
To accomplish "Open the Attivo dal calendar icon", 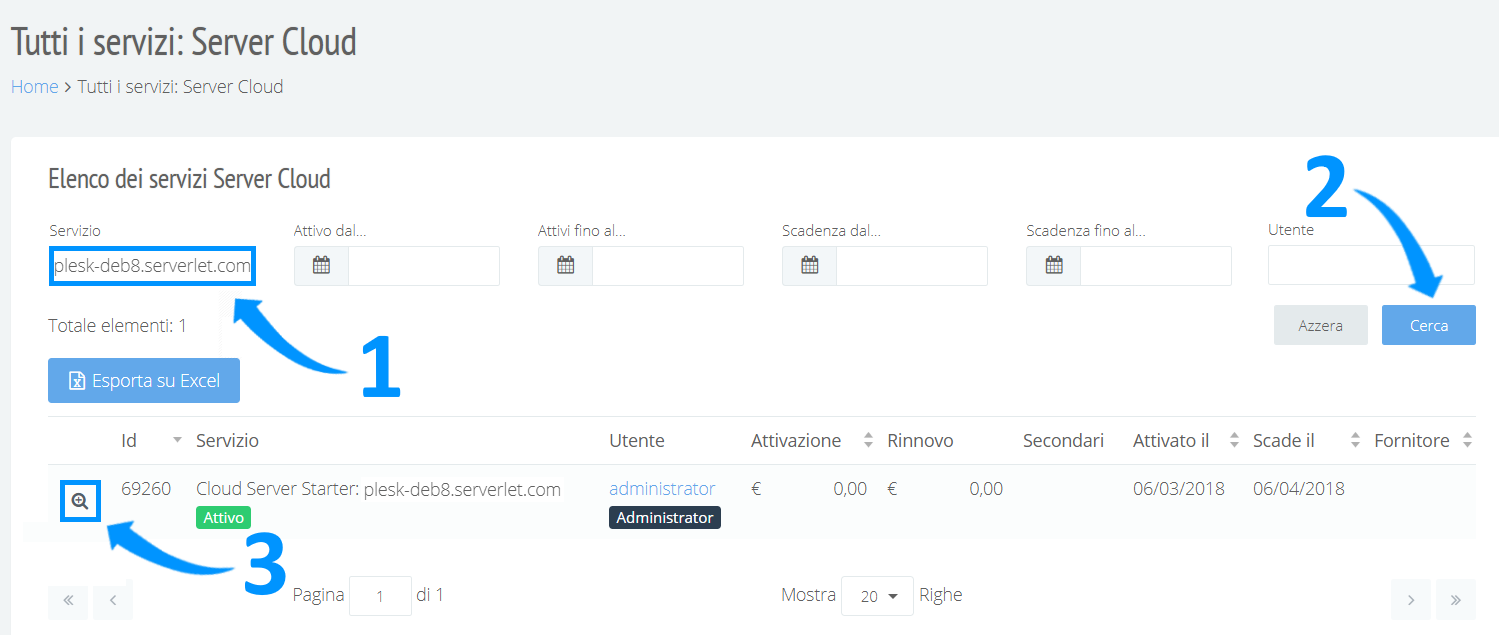I will coord(321,266).
